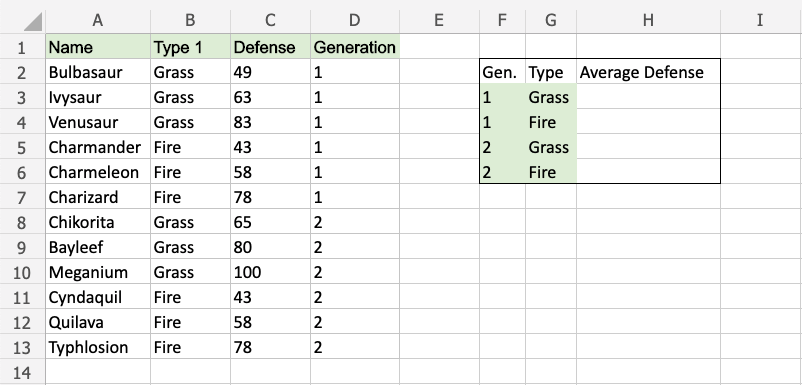
Task: Select the Type header in column G
Action: (551, 72)
